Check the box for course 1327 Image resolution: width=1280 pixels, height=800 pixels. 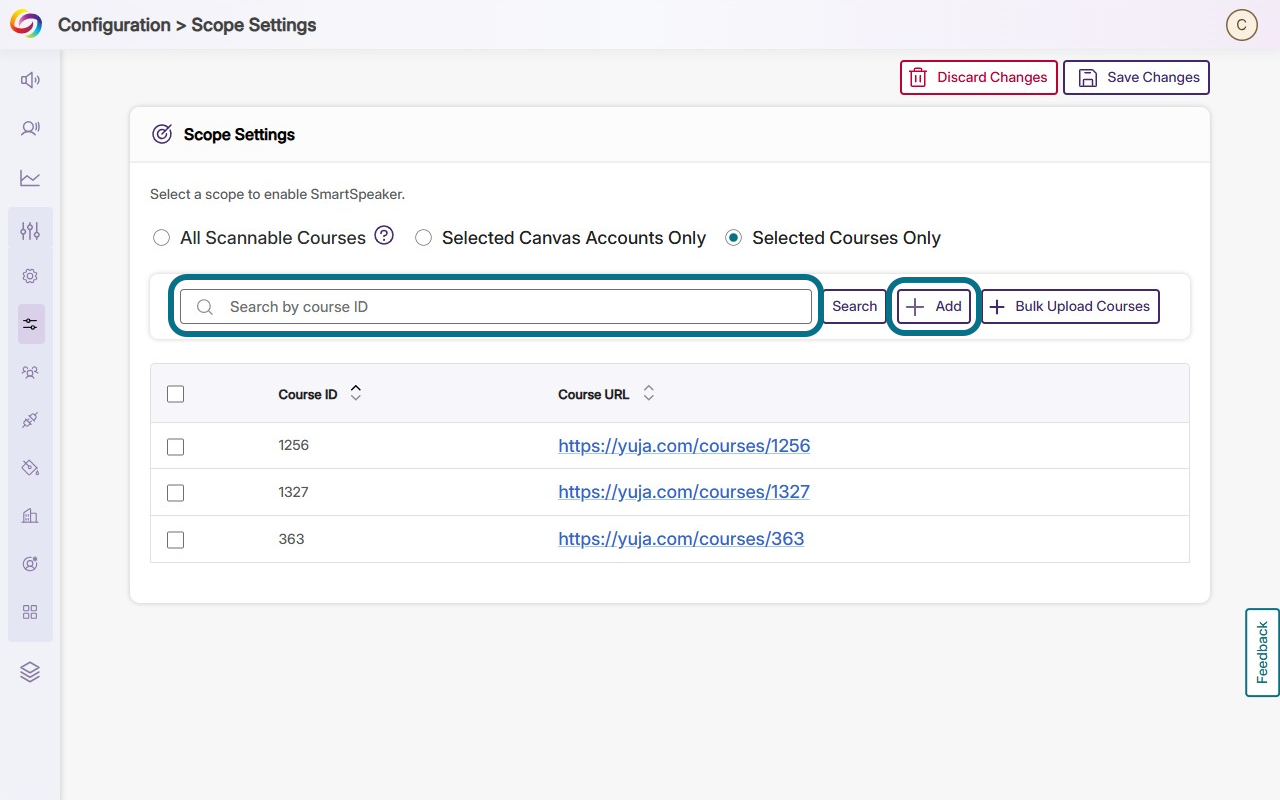click(x=175, y=493)
